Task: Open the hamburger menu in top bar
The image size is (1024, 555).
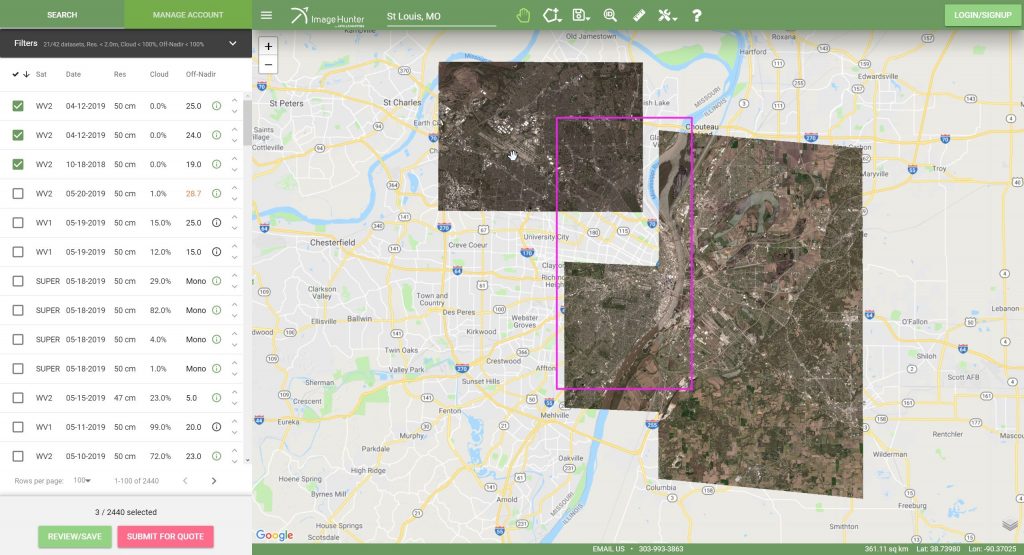Action: tap(266, 15)
